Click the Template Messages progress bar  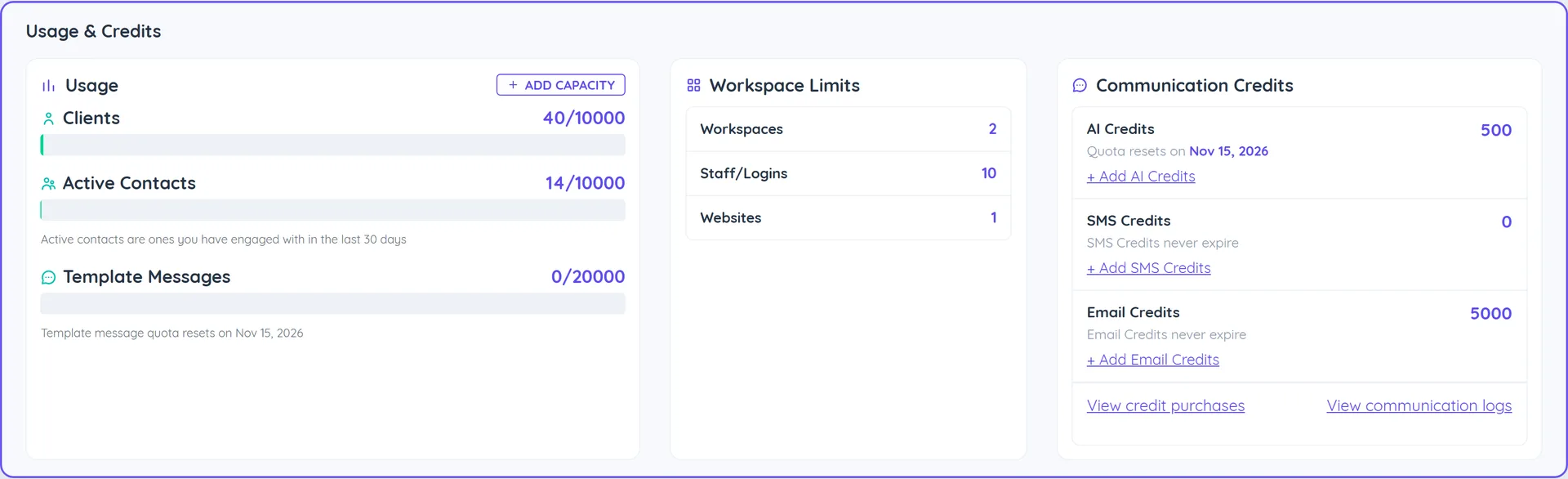click(332, 303)
